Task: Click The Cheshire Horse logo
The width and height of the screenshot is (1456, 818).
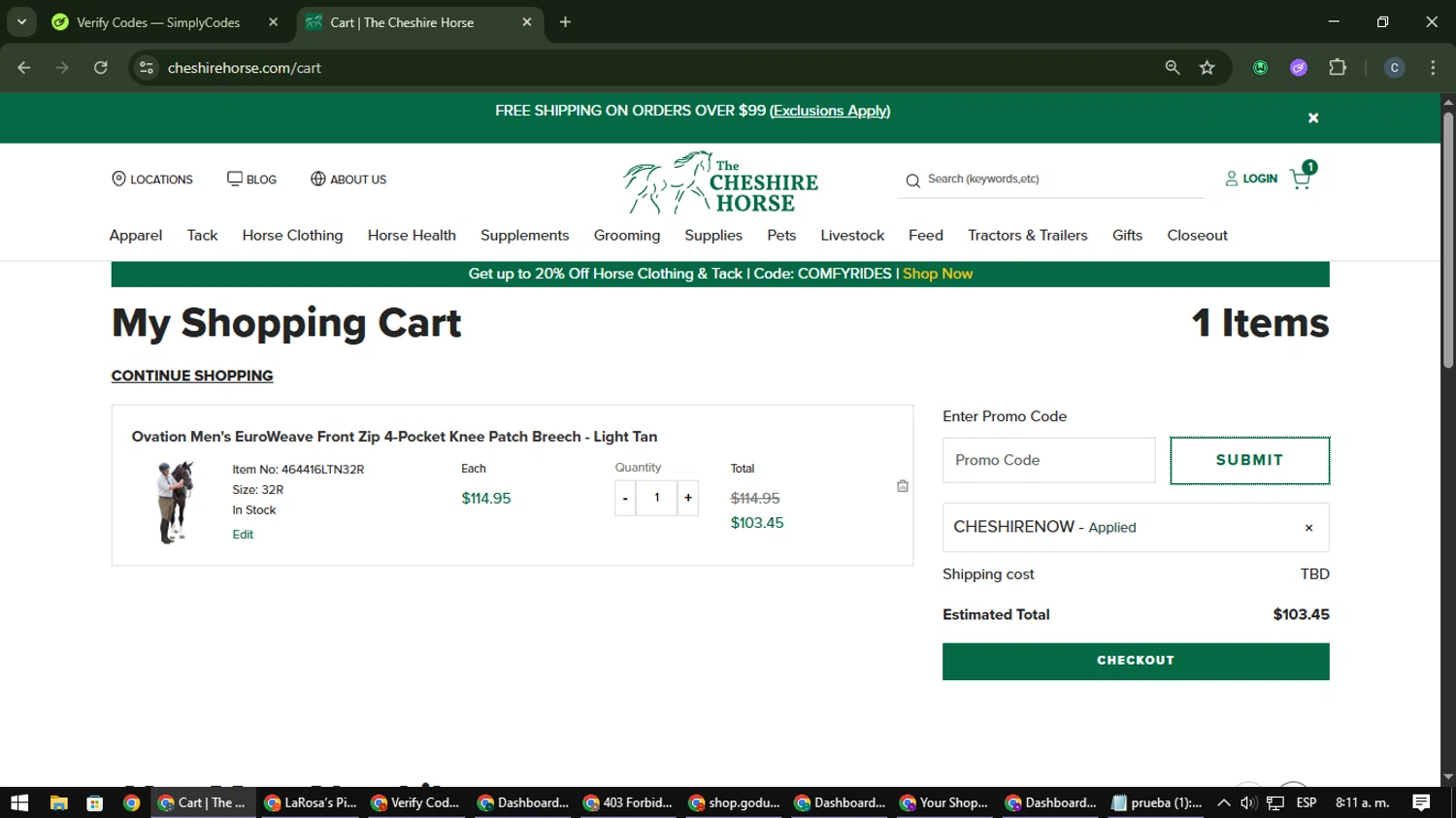Action: point(720,182)
